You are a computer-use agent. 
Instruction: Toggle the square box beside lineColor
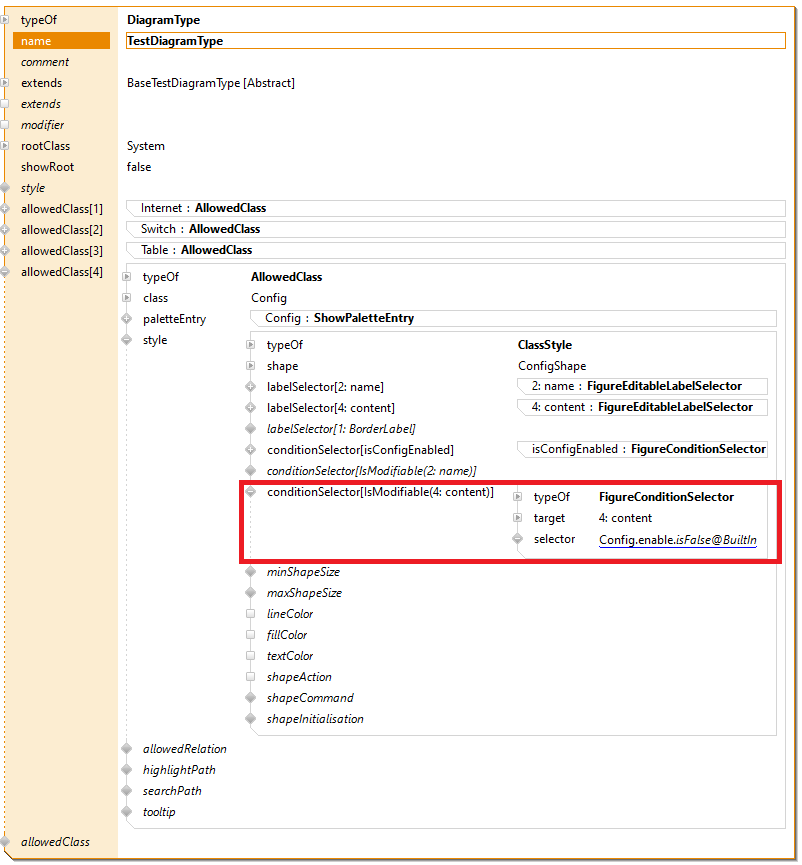pos(250,614)
